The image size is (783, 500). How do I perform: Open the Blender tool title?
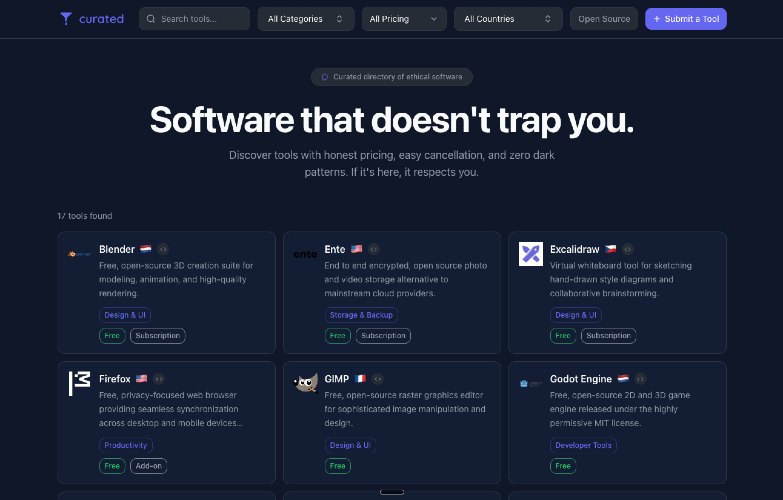point(117,249)
